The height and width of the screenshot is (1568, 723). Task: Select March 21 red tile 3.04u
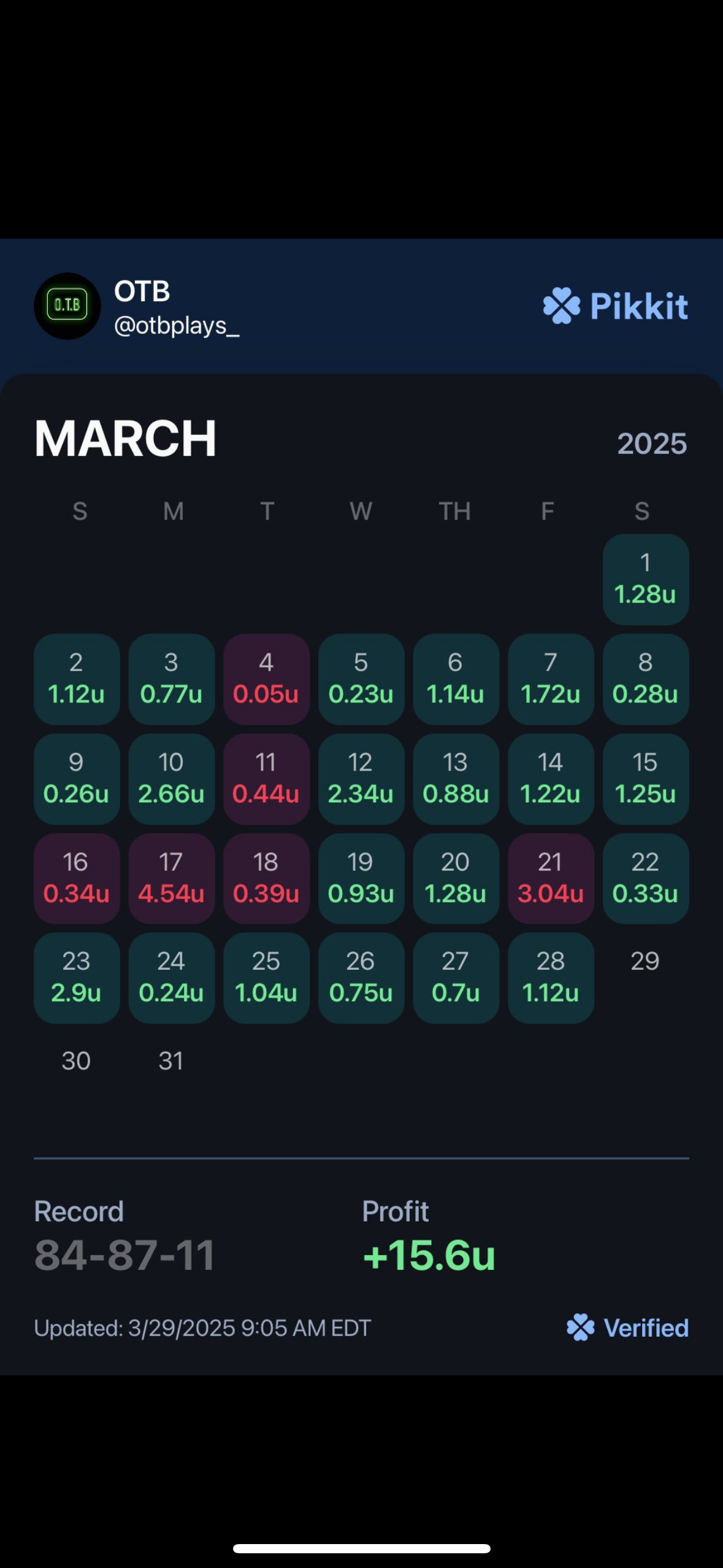(x=551, y=878)
